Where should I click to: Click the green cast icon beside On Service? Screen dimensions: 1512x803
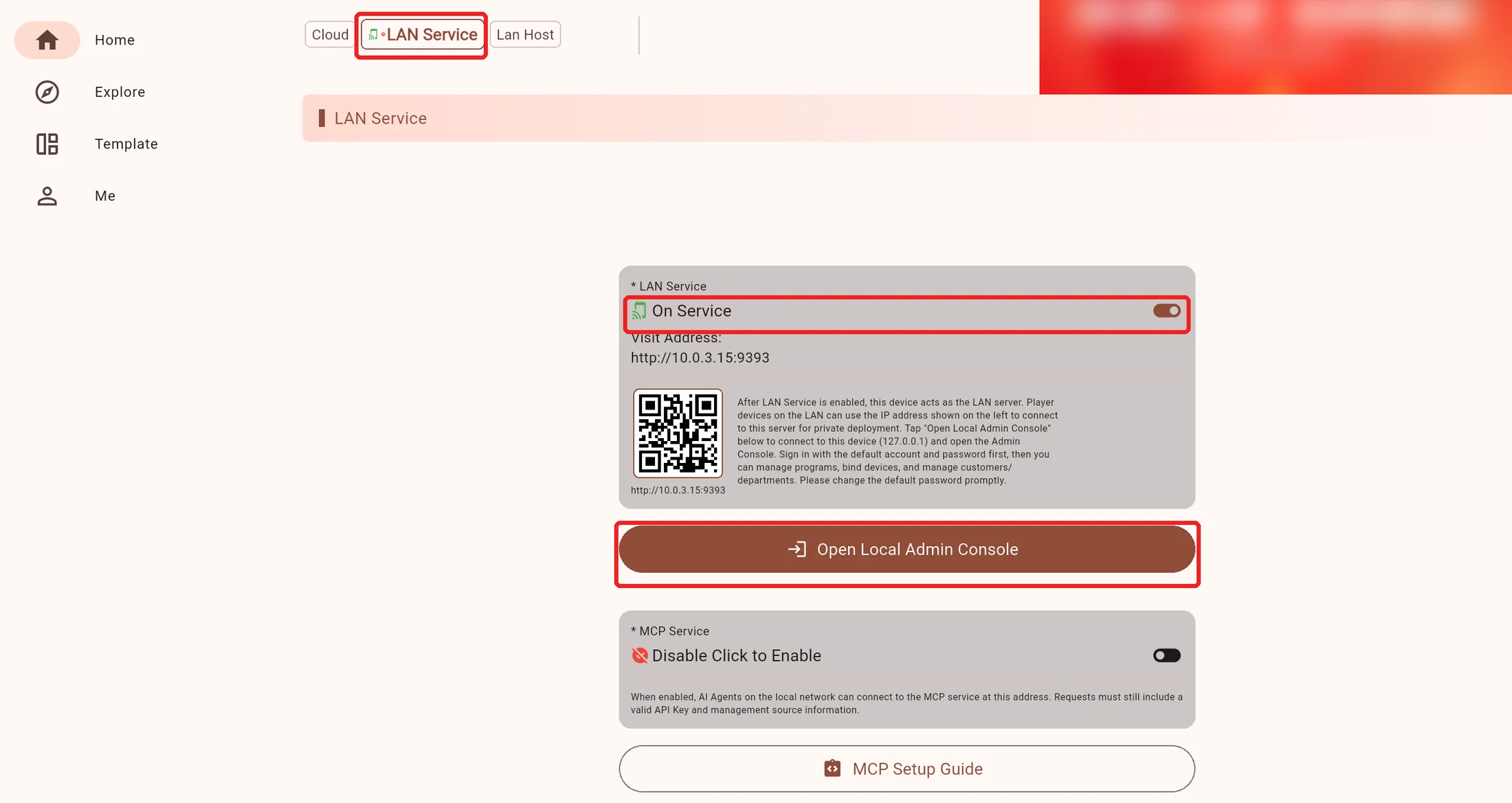click(639, 311)
